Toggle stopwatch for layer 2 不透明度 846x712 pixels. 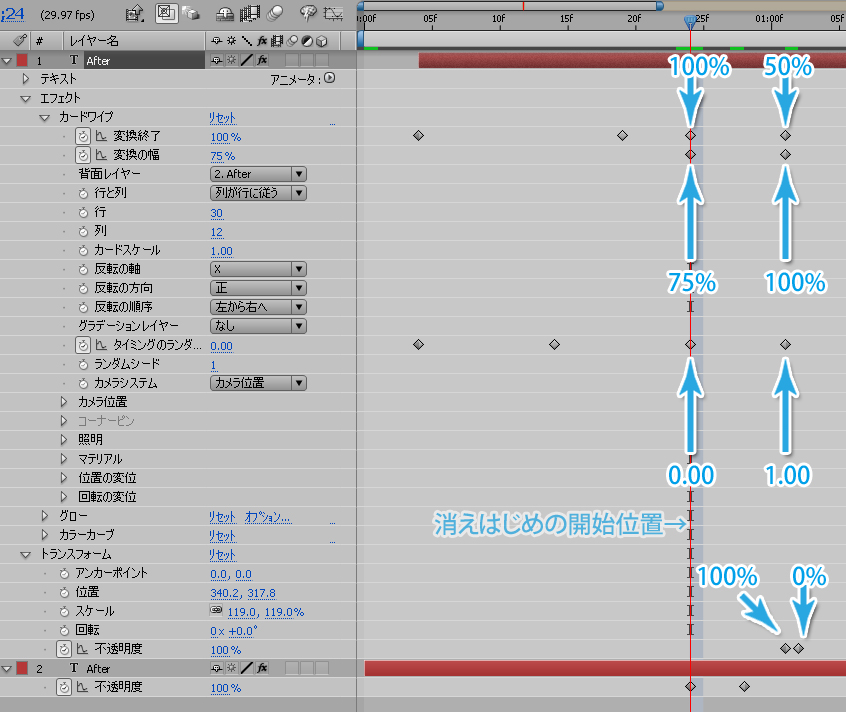click(x=65, y=687)
